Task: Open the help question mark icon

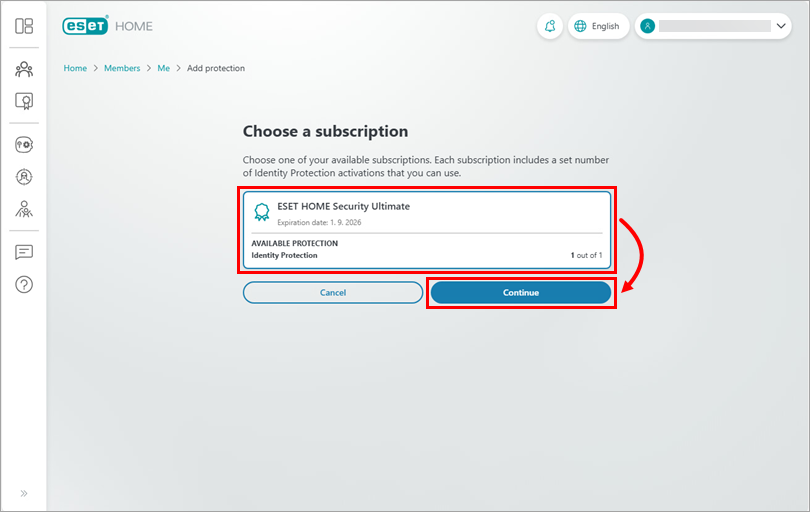Action: (x=24, y=285)
